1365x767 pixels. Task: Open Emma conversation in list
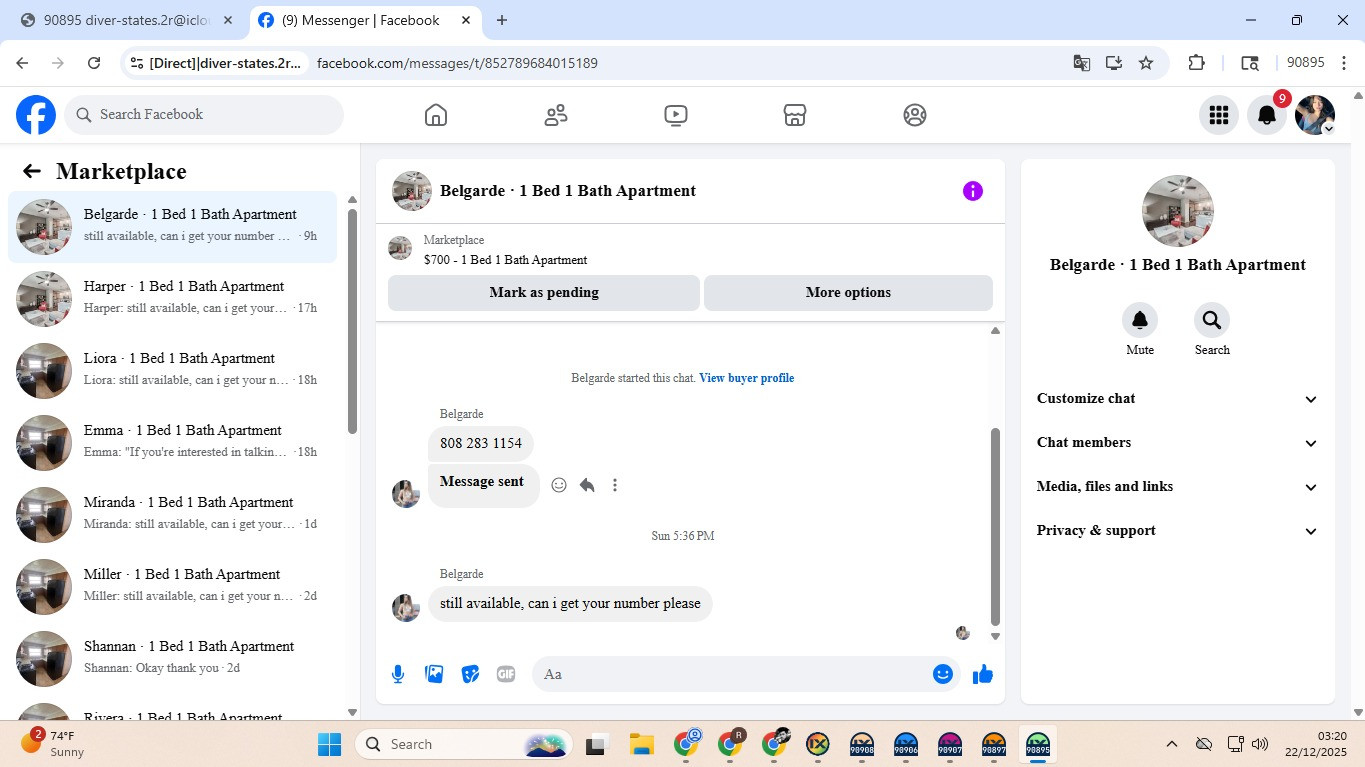(172, 443)
